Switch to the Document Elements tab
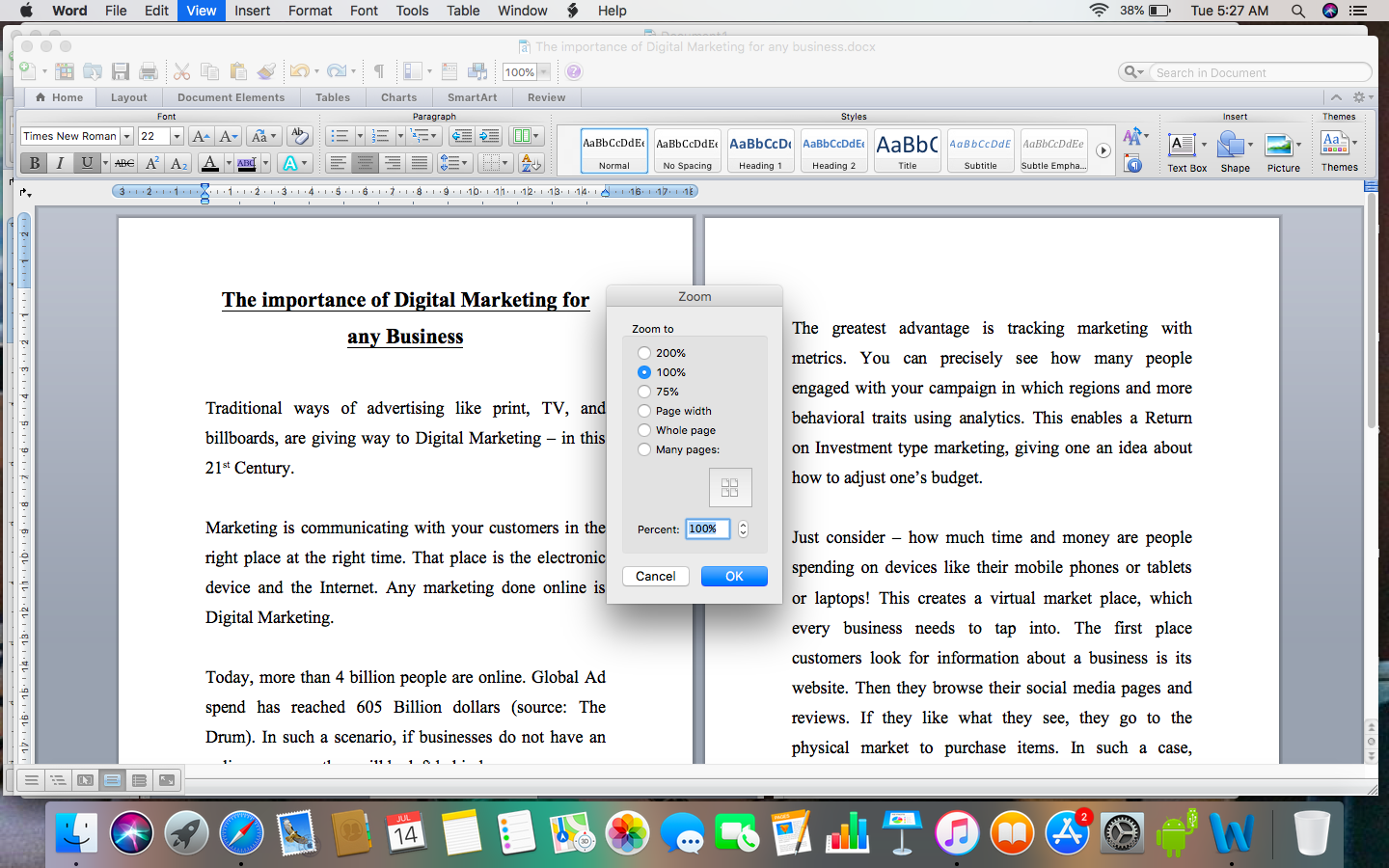Image resolution: width=1389 pixels, height=868 pixels. pos(231,97)
